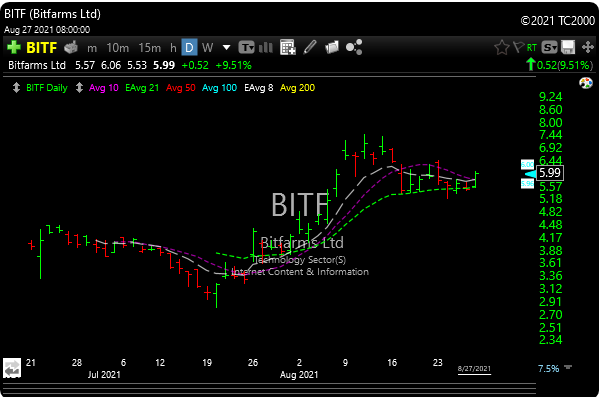Image resolution: width=599 pixels, height=397 pixels.
Task: Click the +0.52 net change value
Action: pos(195,65)
